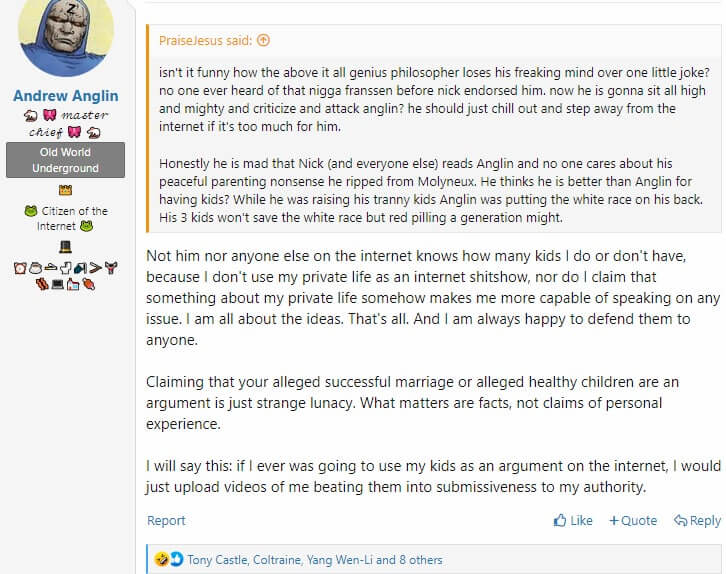Jump to quoted post via arrow icon
The image size is (726, 574).
pos(263,41)
